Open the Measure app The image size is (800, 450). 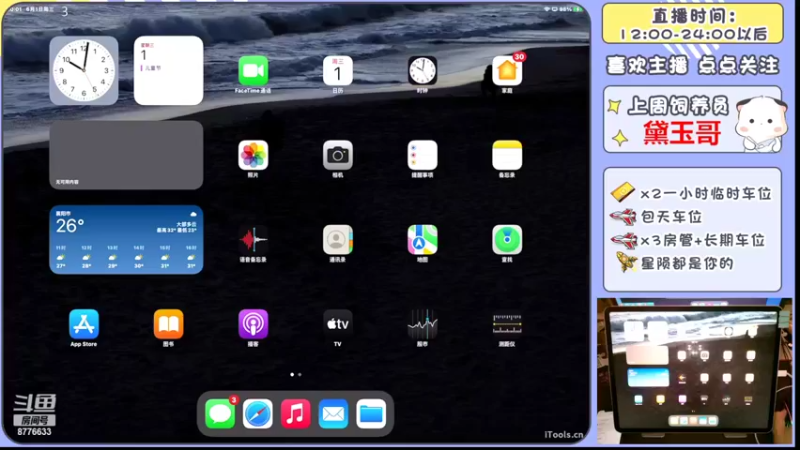point(507,324)
